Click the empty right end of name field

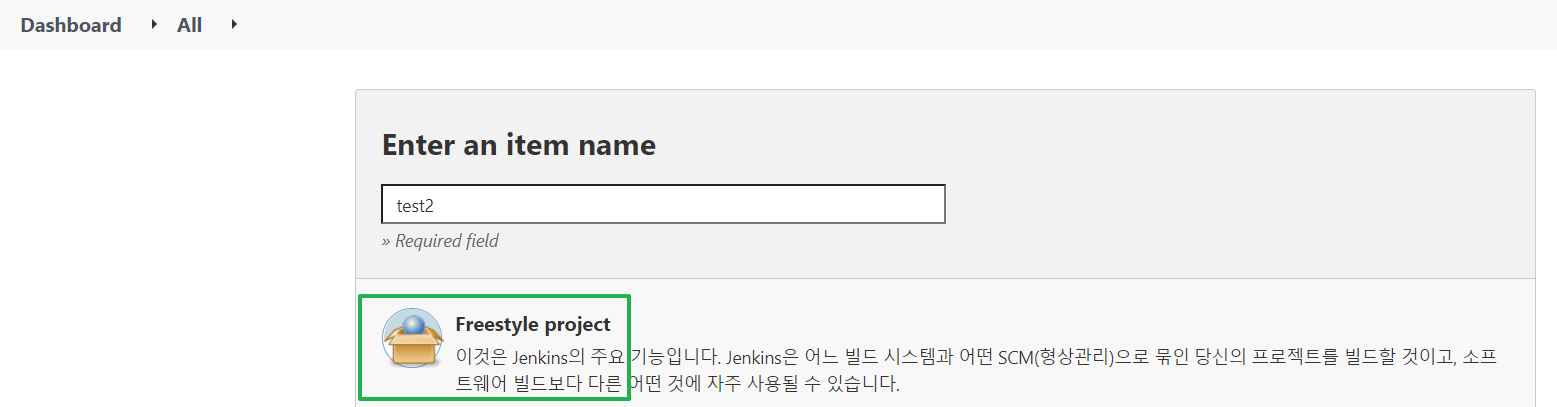(900, 204)
